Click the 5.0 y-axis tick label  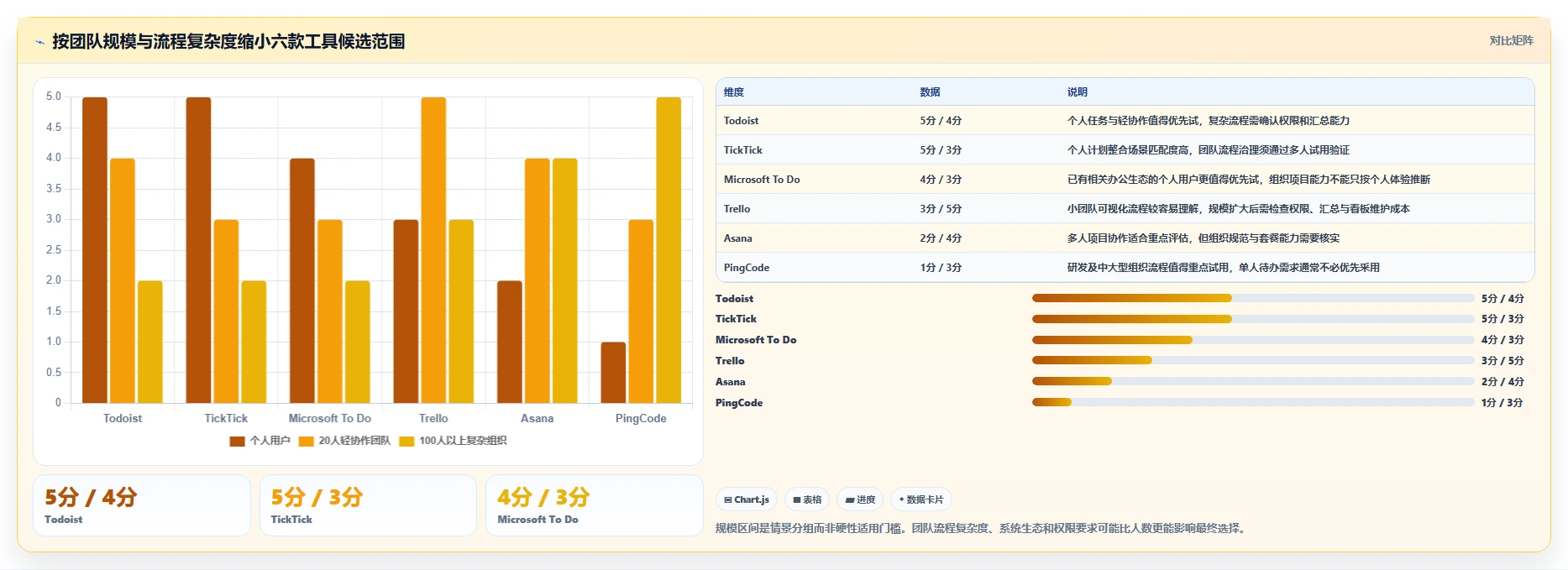pos(54,97)
